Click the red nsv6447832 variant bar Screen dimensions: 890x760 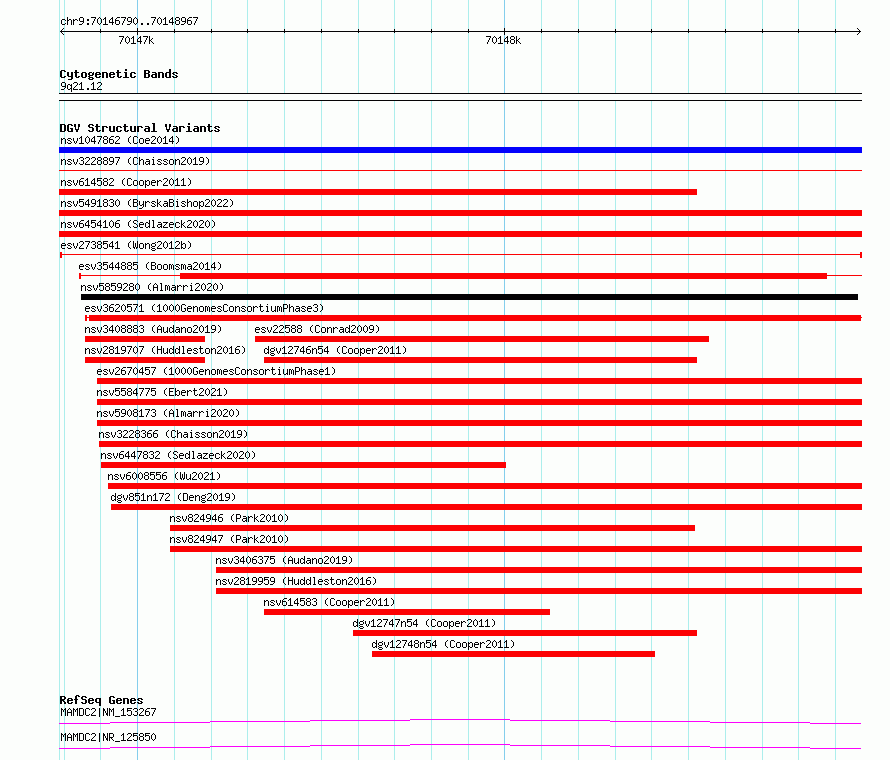[303, 465]
